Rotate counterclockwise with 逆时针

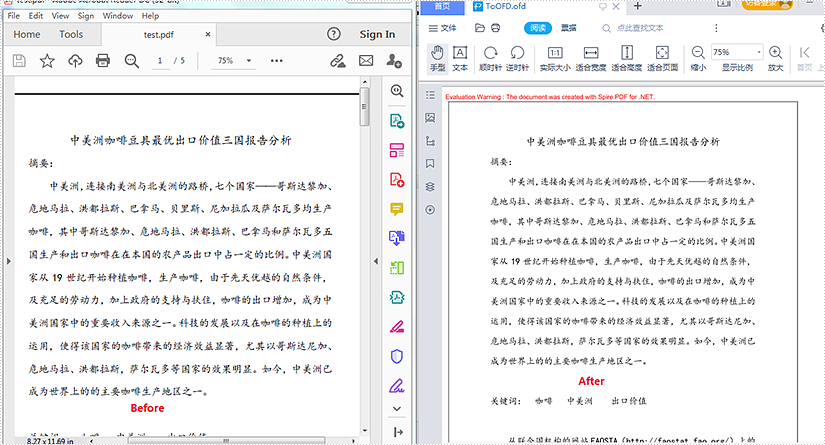click(x=517, y=58)
